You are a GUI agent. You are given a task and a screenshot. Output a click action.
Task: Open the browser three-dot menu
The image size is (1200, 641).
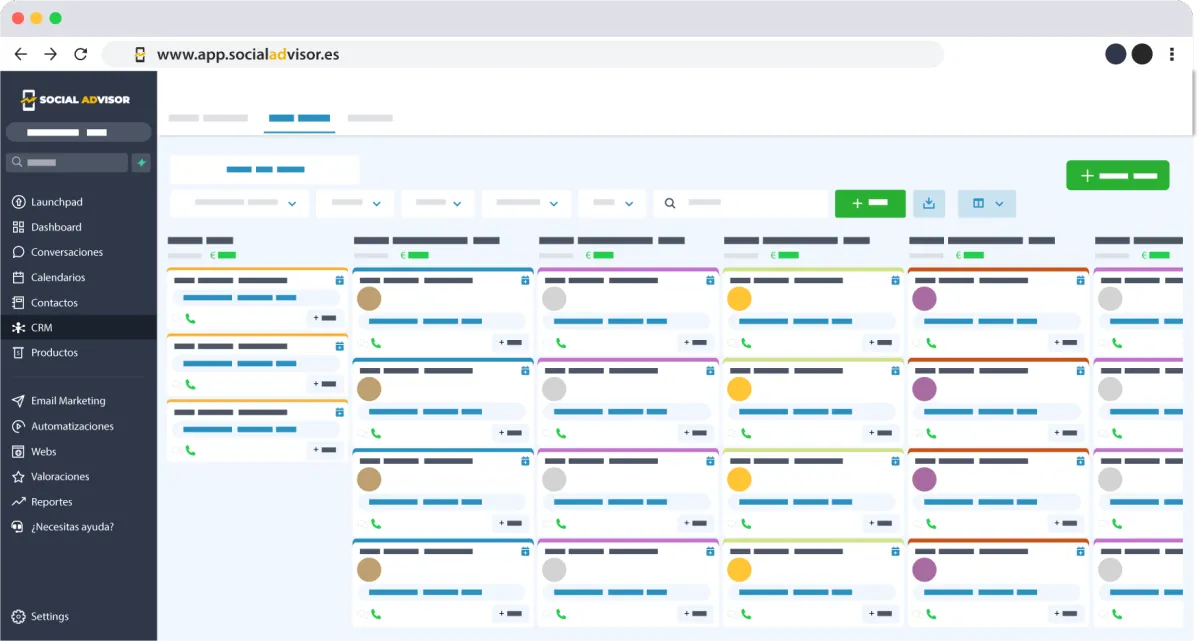(x=1172, y=54)
